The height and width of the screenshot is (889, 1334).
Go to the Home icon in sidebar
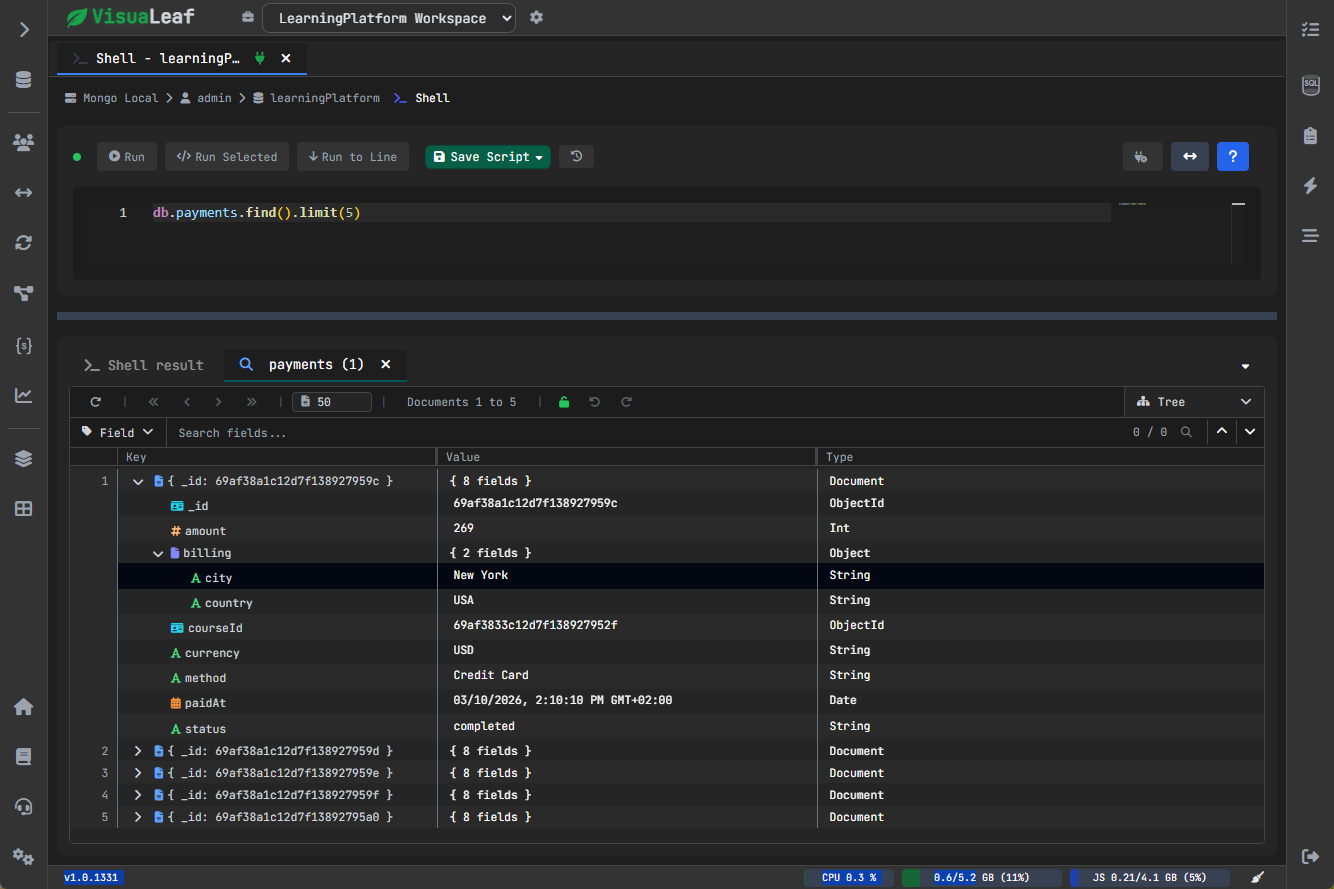click(24, 707)
